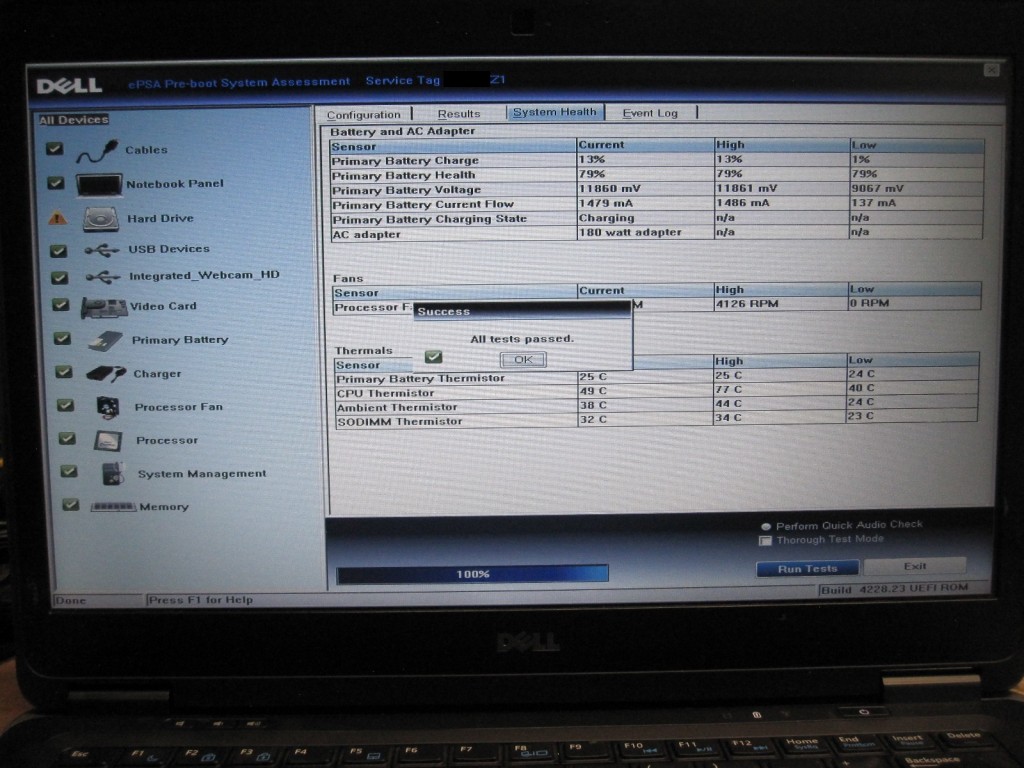Toggle the Video Card checkbox

[61, 305]
